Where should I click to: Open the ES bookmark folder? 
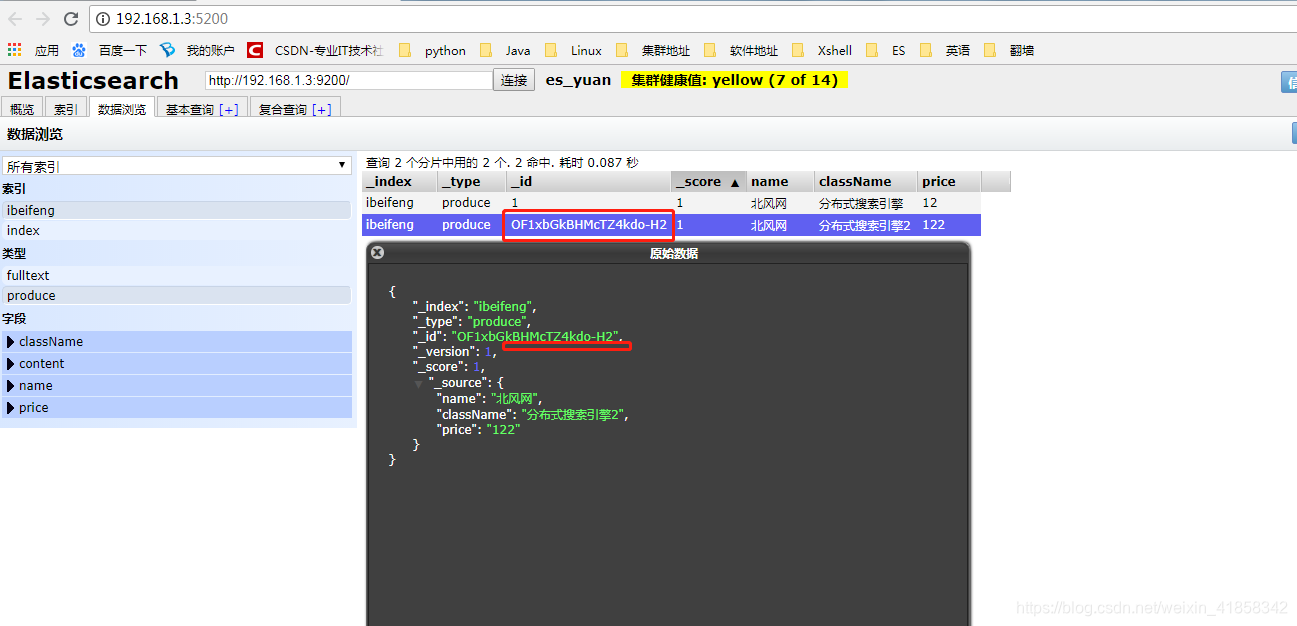click(x=886, y=50)
